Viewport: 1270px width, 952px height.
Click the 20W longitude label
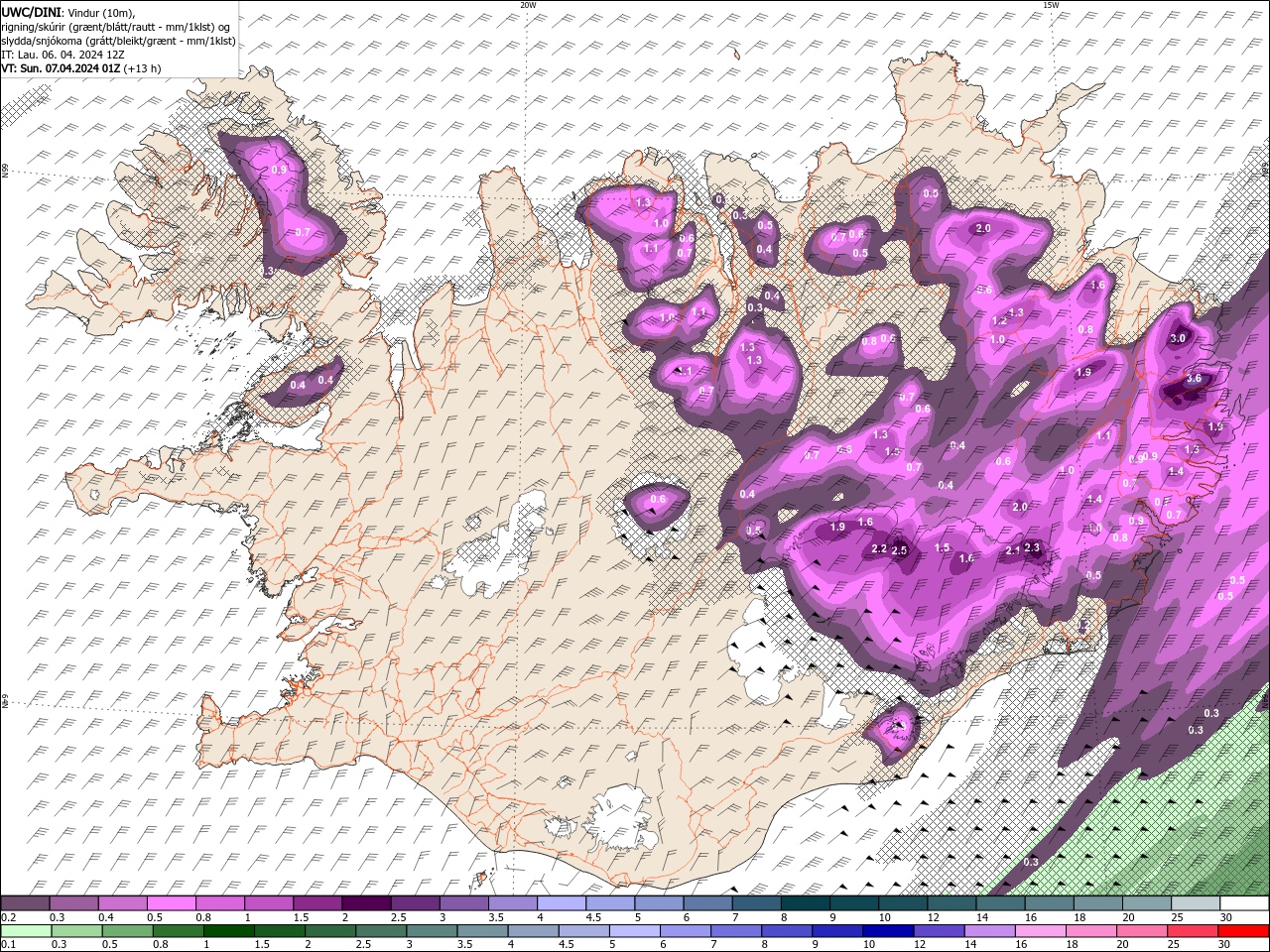pos(528,4)
